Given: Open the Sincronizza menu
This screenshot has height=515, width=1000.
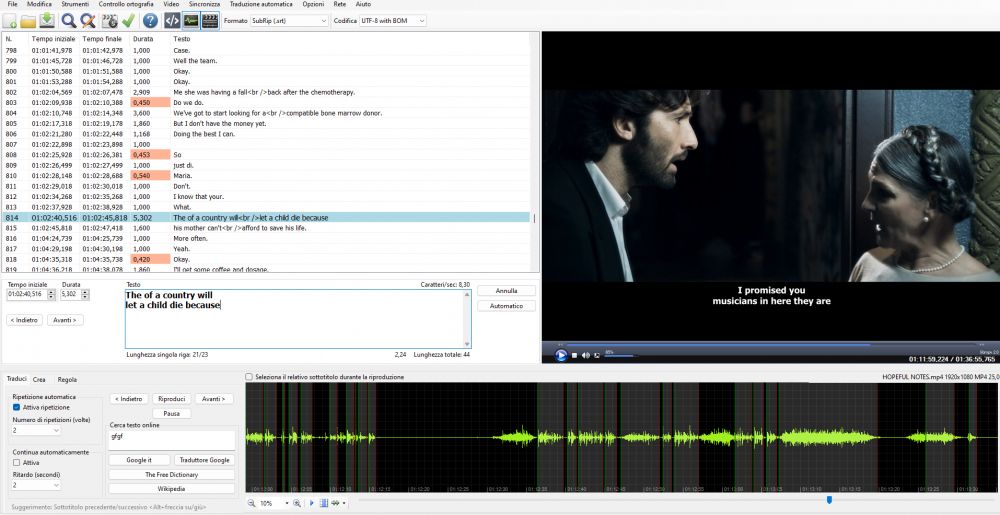Looking at the screenshot, I should pos(205,4).
